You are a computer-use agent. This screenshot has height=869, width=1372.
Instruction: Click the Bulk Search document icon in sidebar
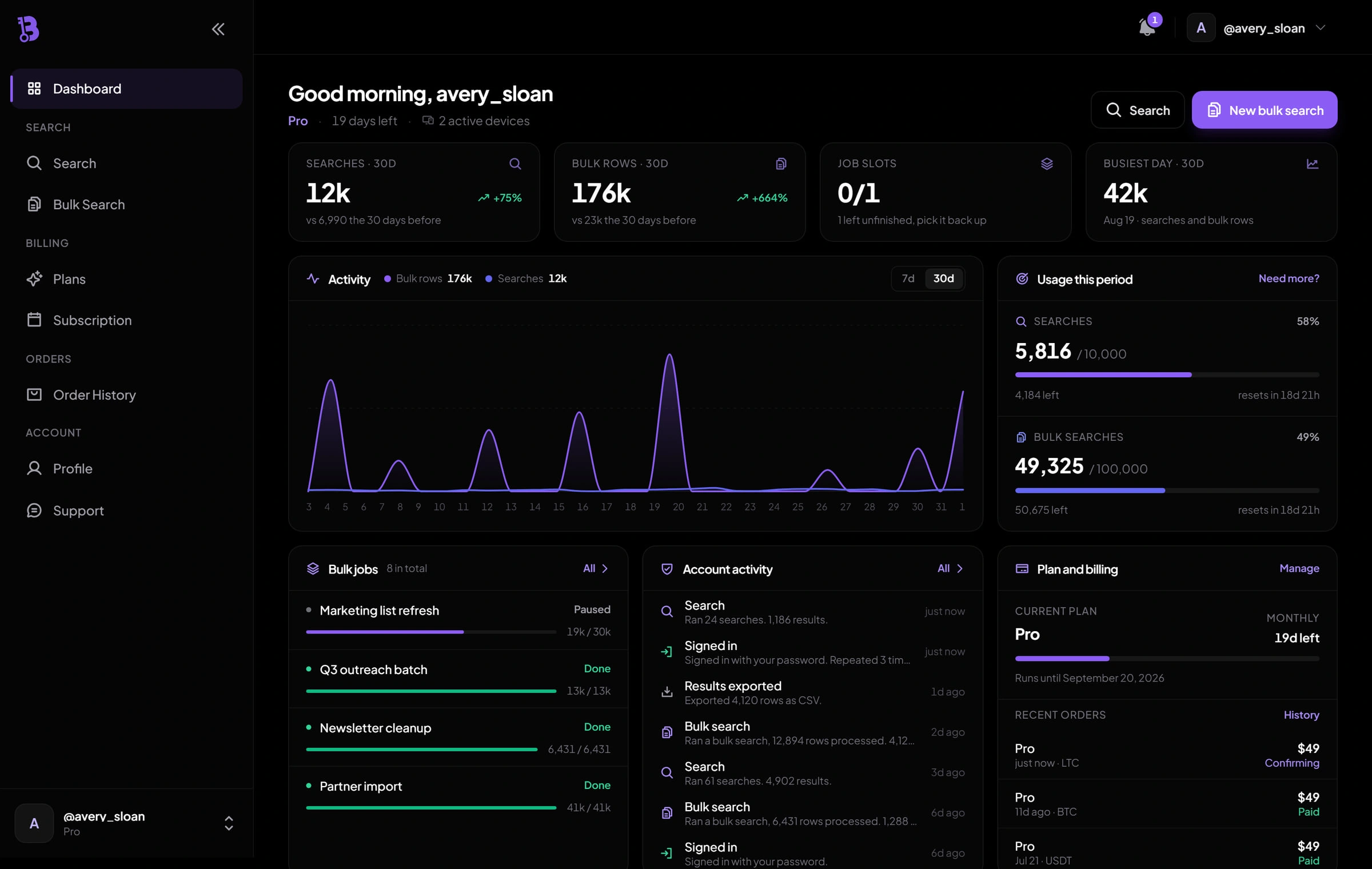point(34,204)
